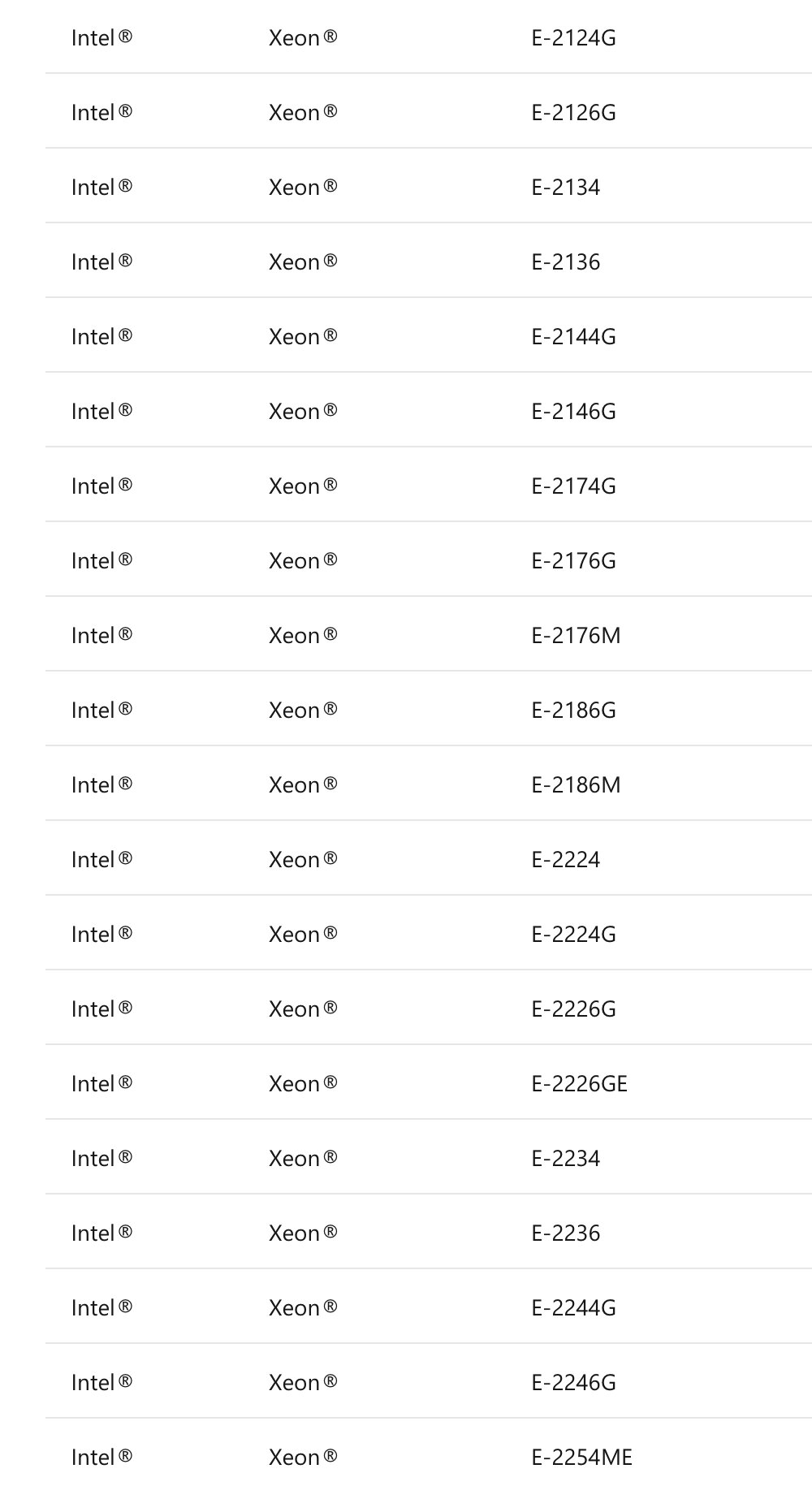Select the E-2176G table cell
Screen dimensions: 812x1486
573,561
